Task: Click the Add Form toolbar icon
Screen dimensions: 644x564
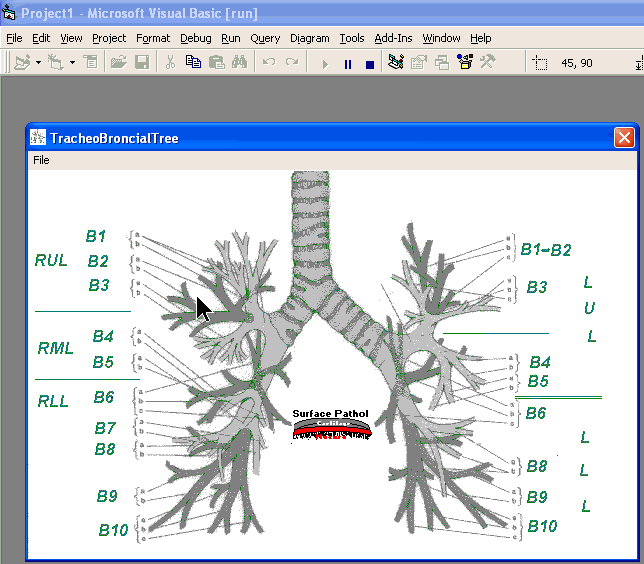Action: click(54, 63)
